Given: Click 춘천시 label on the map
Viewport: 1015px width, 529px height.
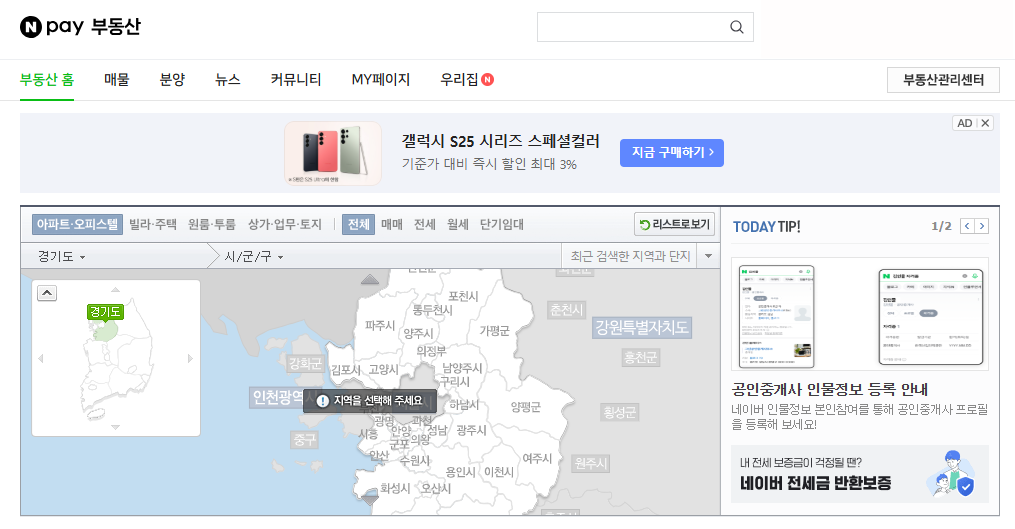Looking at the screenshot, I should click(566, 310).
